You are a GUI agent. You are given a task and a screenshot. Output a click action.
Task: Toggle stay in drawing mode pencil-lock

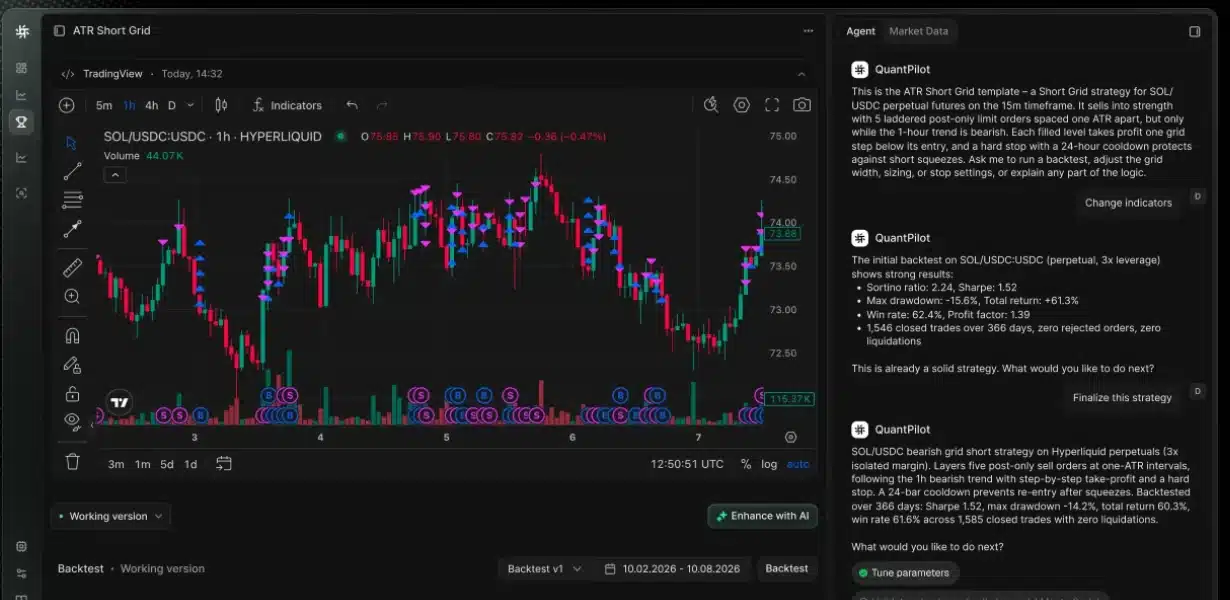coord(72,364)
